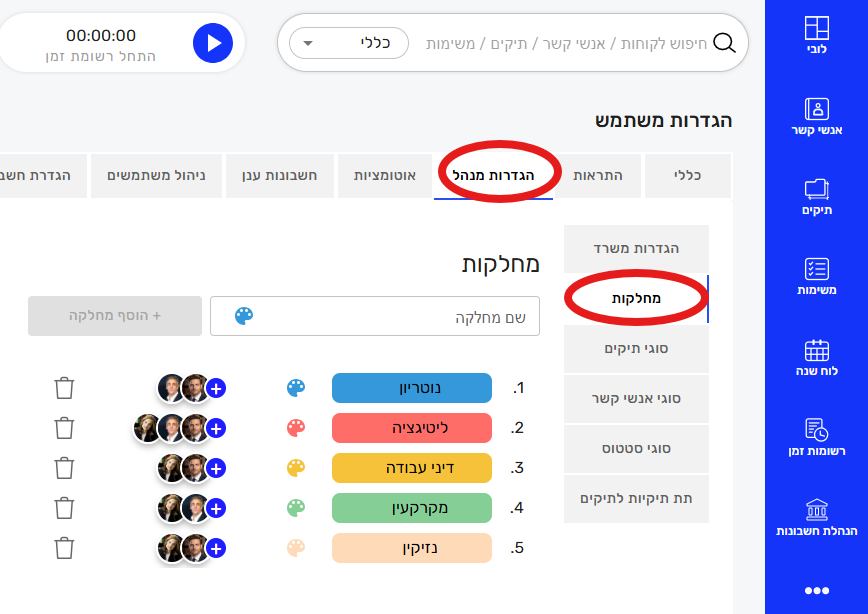Click the שם מחלקה input field
The height and width of the screenshot is (614, 868).
[400, 316]
